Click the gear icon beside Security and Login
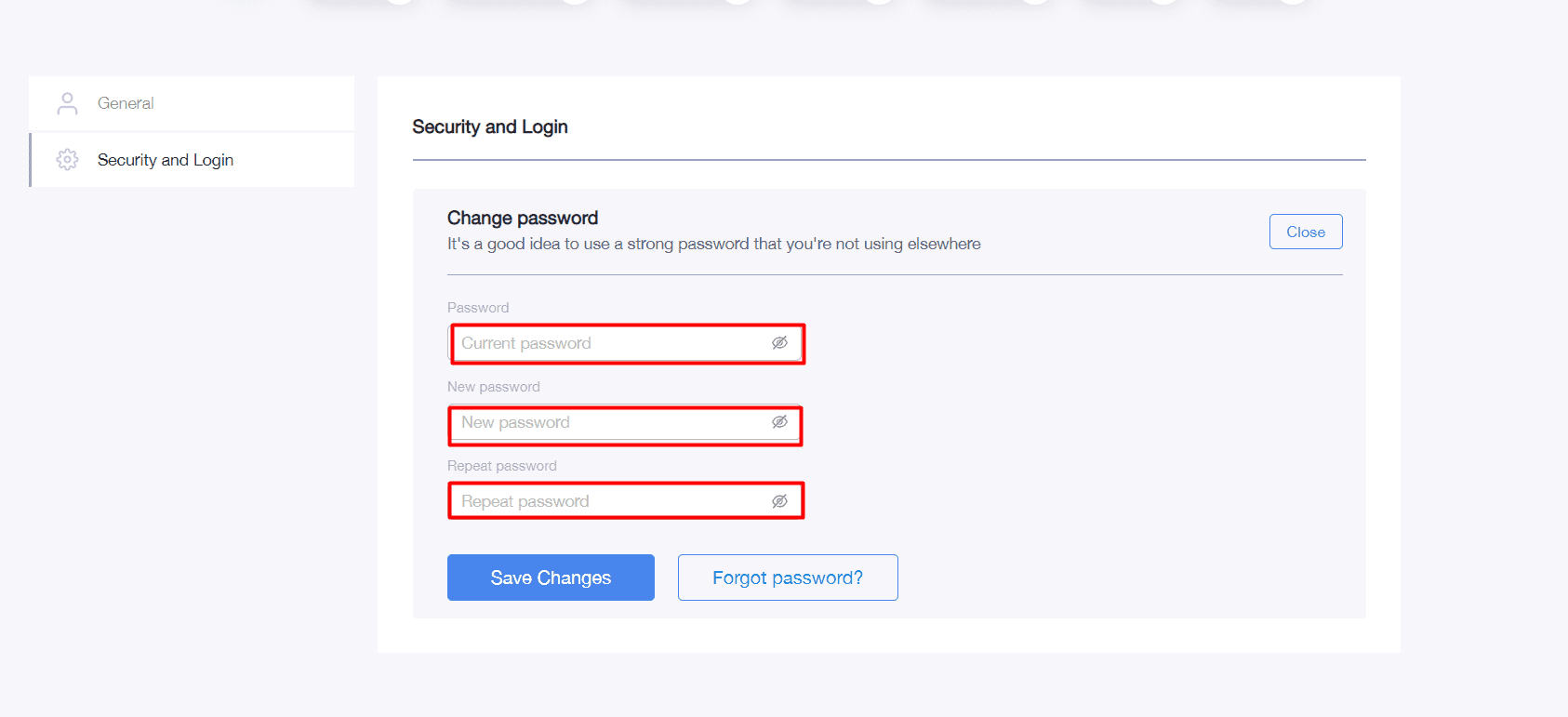This screenshot has height=717, width=1568. point(67,160)
